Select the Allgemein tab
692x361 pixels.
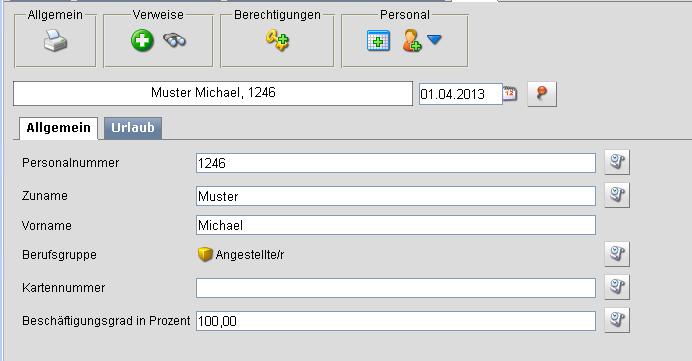[x=58, y=128]
